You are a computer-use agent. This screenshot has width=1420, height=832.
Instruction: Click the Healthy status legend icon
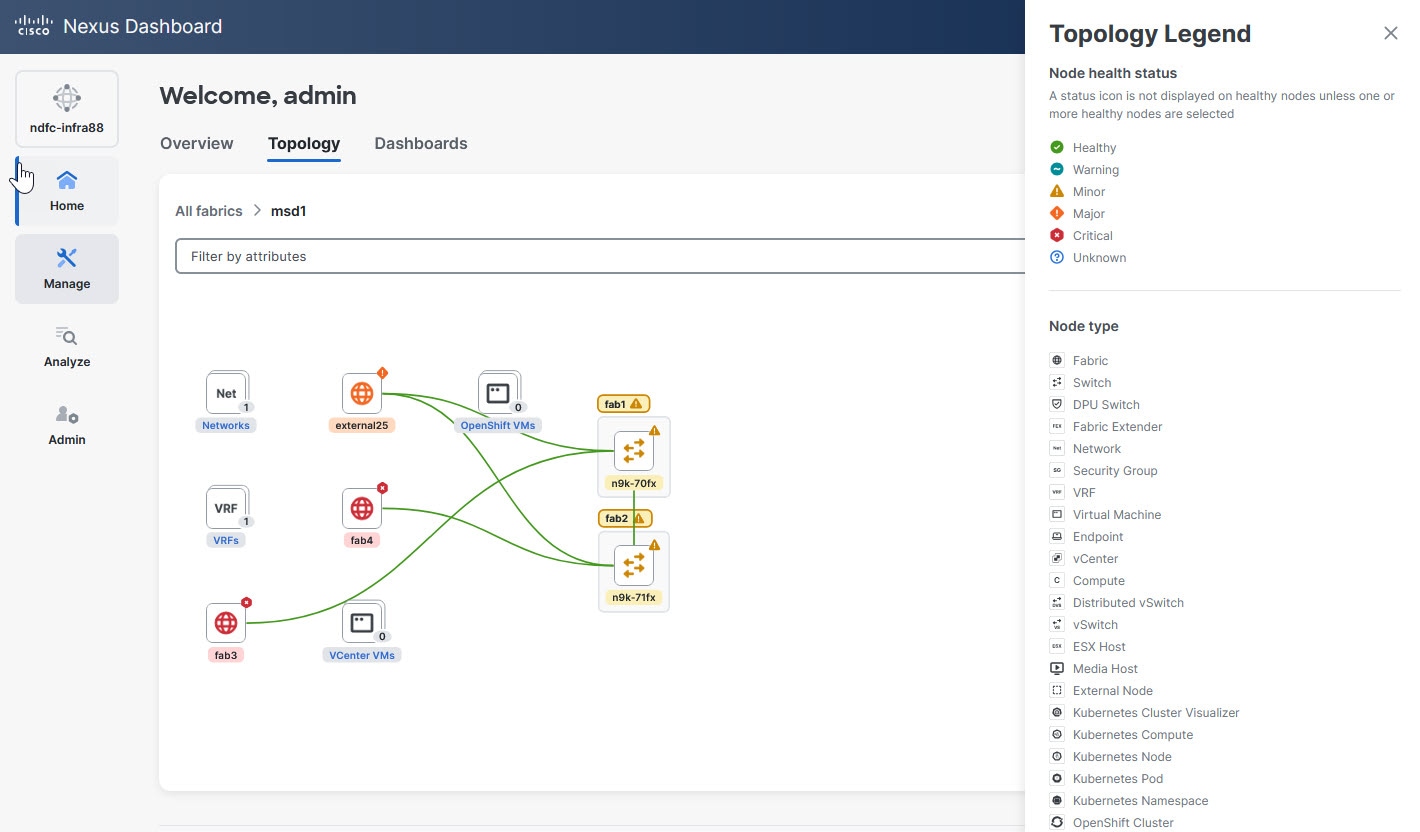tap(1057, 147)
